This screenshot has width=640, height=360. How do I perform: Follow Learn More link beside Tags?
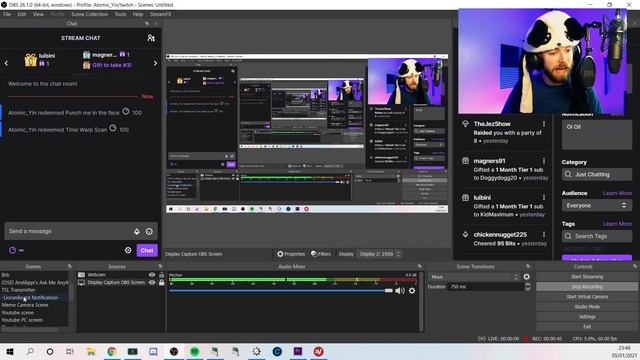[617, 224]
